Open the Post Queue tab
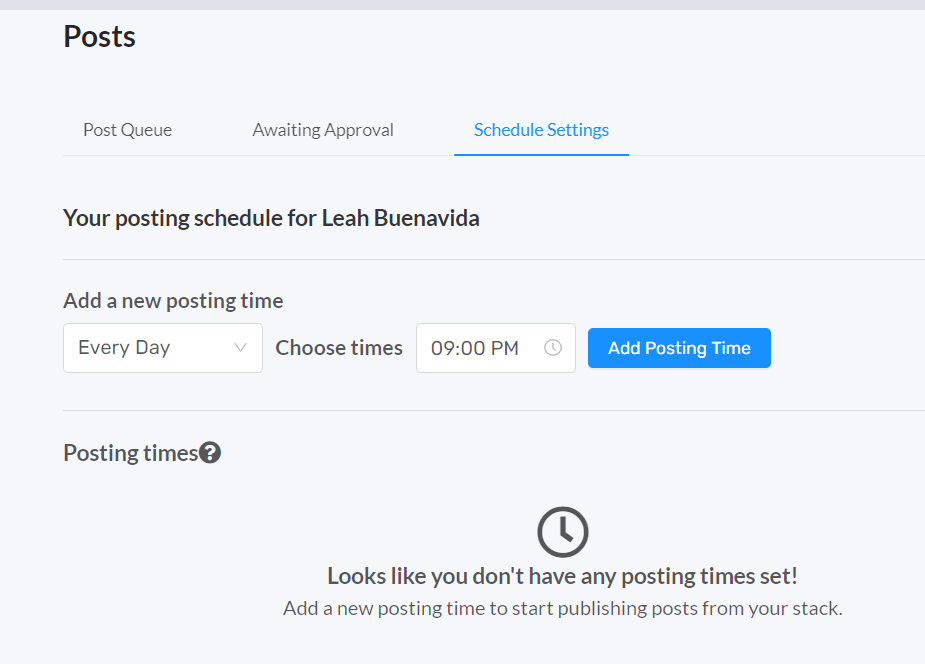 point(127,130)
